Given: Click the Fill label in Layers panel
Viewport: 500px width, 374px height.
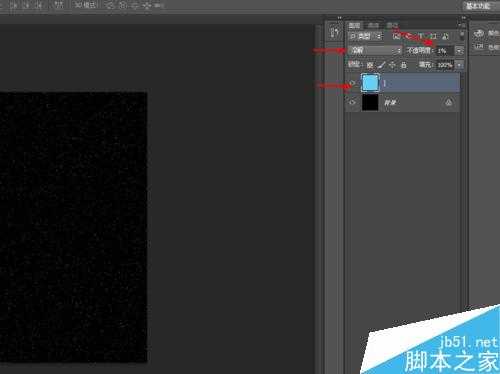Looking at the screenshot, I should tap(425, 65).
